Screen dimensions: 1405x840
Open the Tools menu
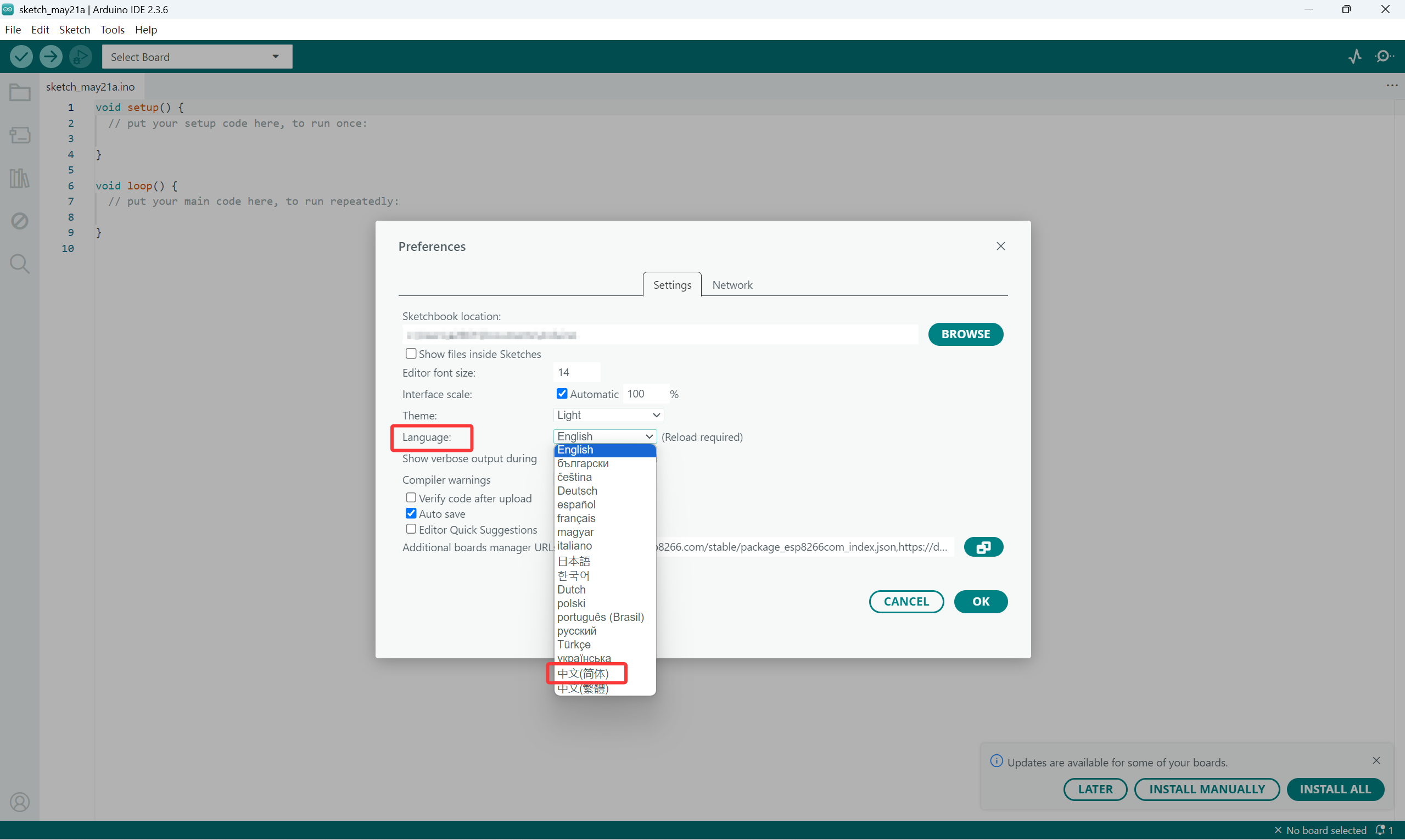coord(112,30)
